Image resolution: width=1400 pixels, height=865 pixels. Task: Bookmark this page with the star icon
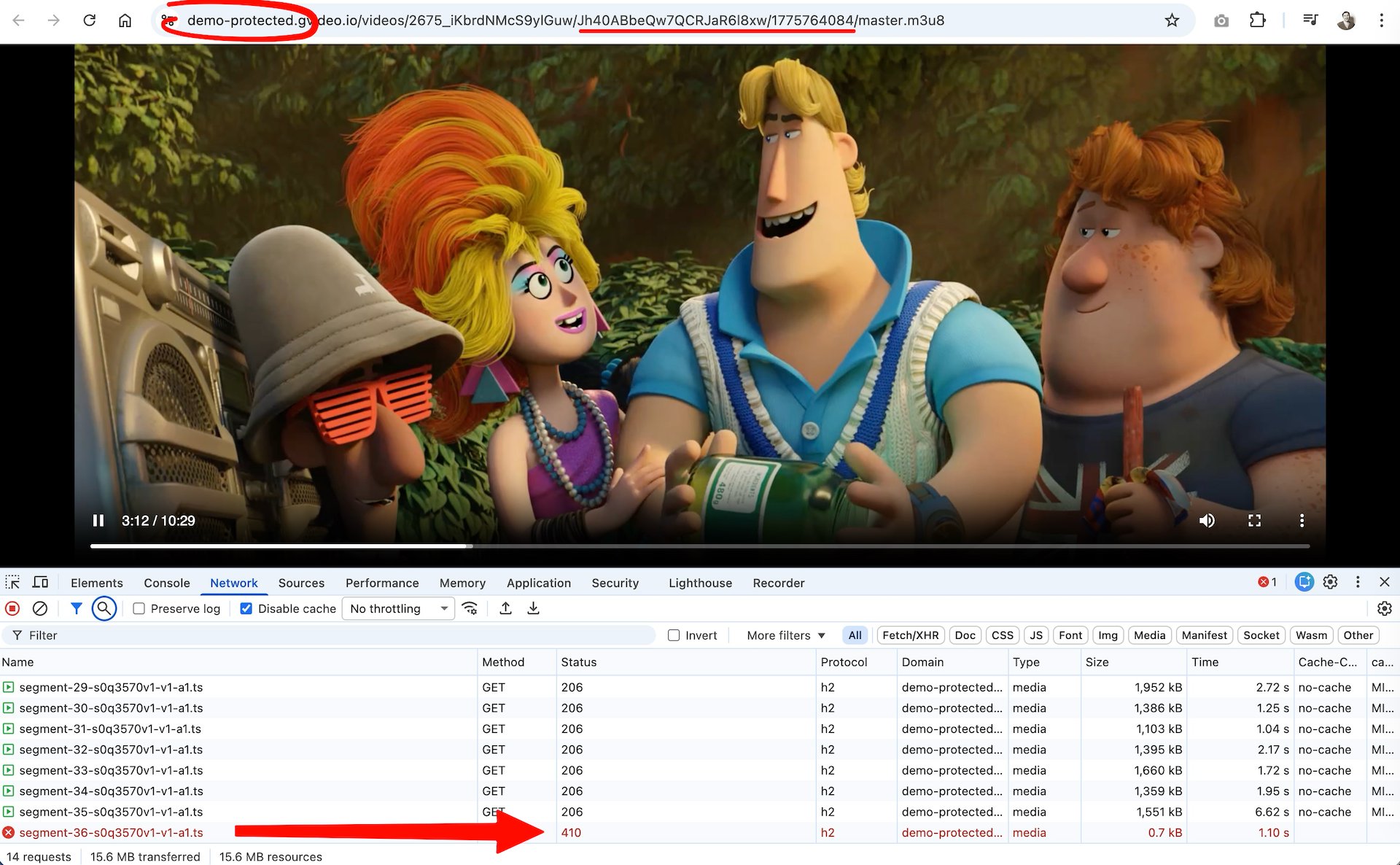(1172, 20)
